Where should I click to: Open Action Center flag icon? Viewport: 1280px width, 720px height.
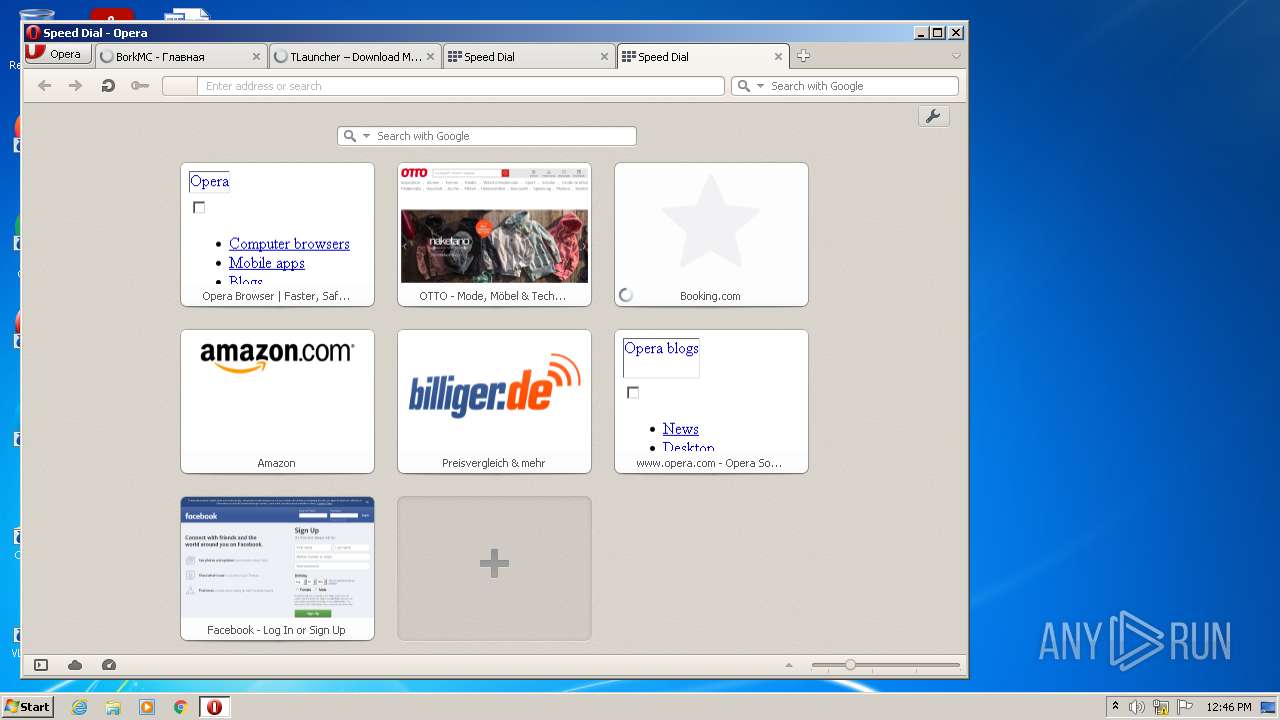point(1185,707)
